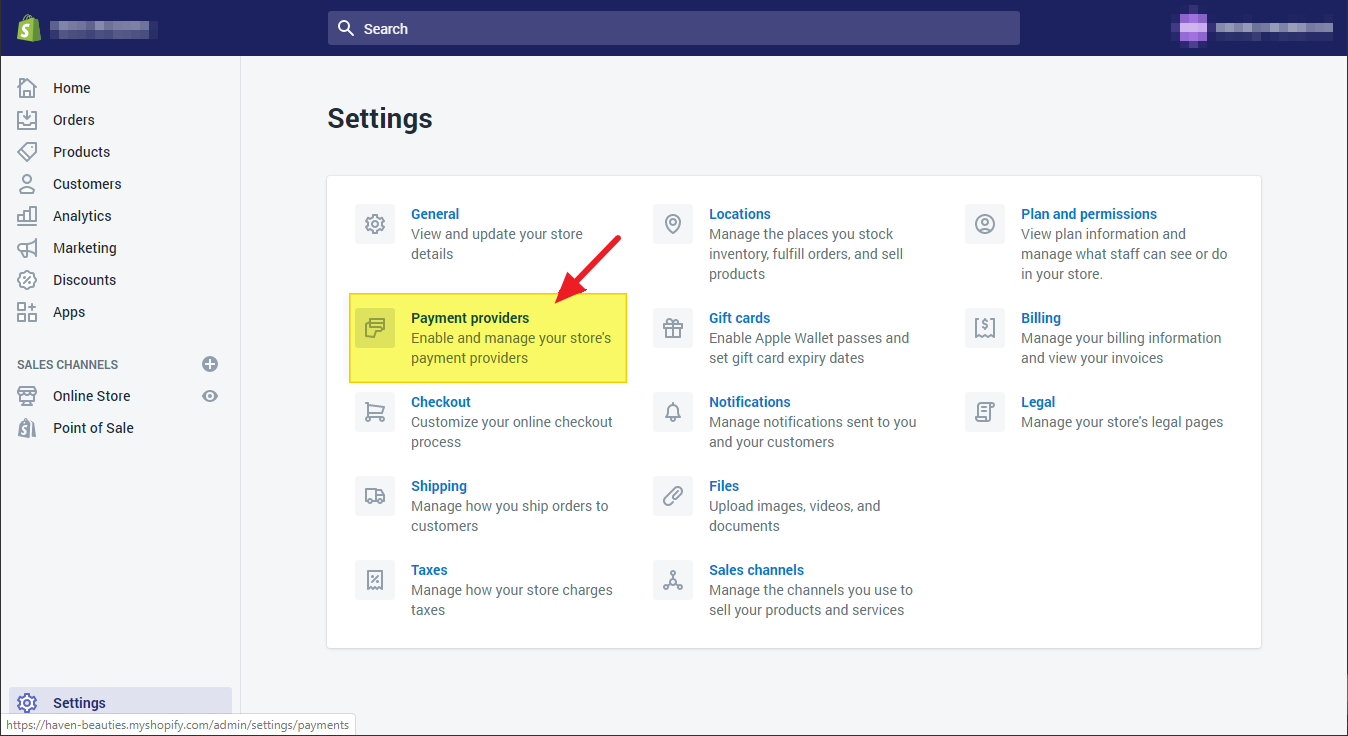Click the Gift cards present icon
This screenshot has width=1348, height=736.
pos(673,328)
